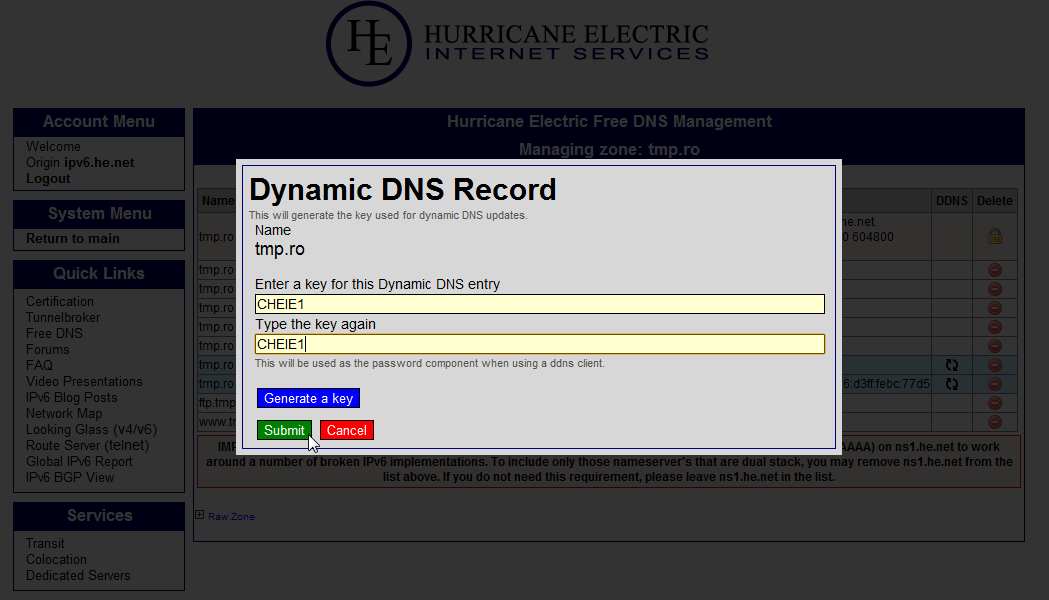Screen dimensions: 1049x600
Task: Expand the Raw Zone section
Action: click(x=199, y=516)
